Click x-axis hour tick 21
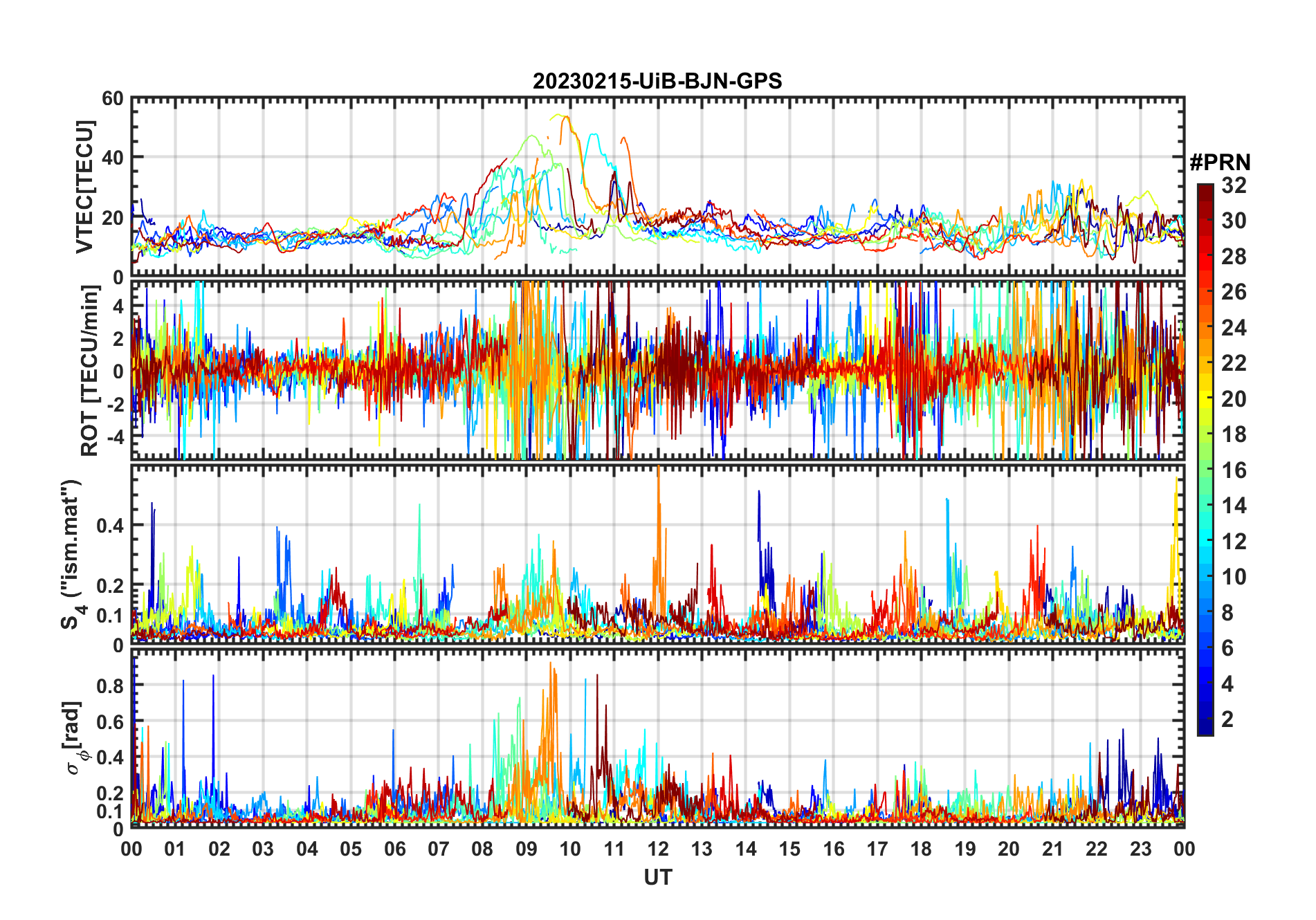The width and height of the screenshot is (1316, 920). coord(1052,849)
